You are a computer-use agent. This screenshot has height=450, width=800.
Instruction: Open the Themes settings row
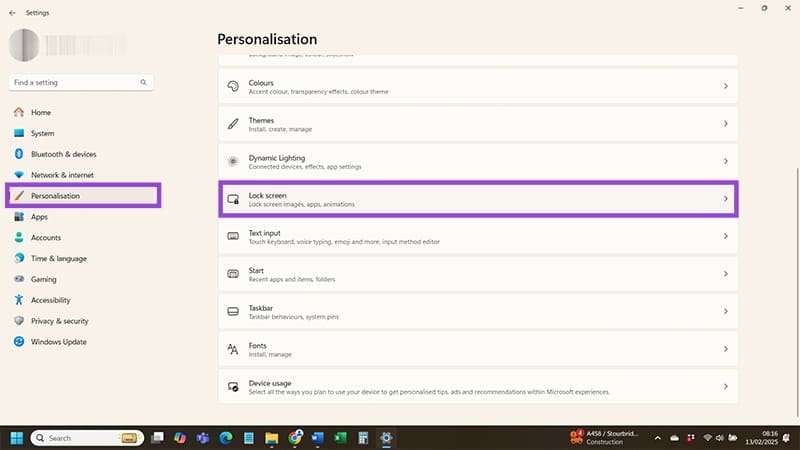click(x=477, y=124)
